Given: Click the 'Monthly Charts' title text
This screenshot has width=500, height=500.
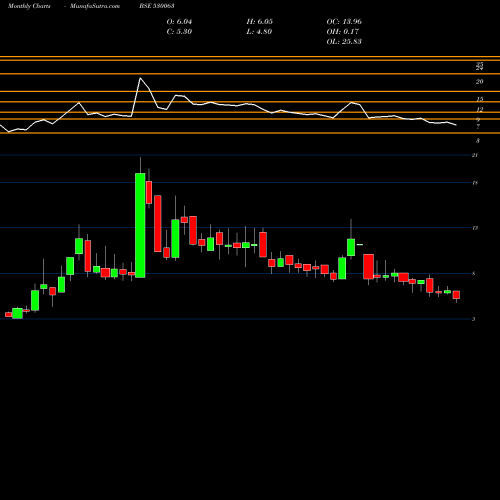Looking at the screenshot, I should (29, 6).
